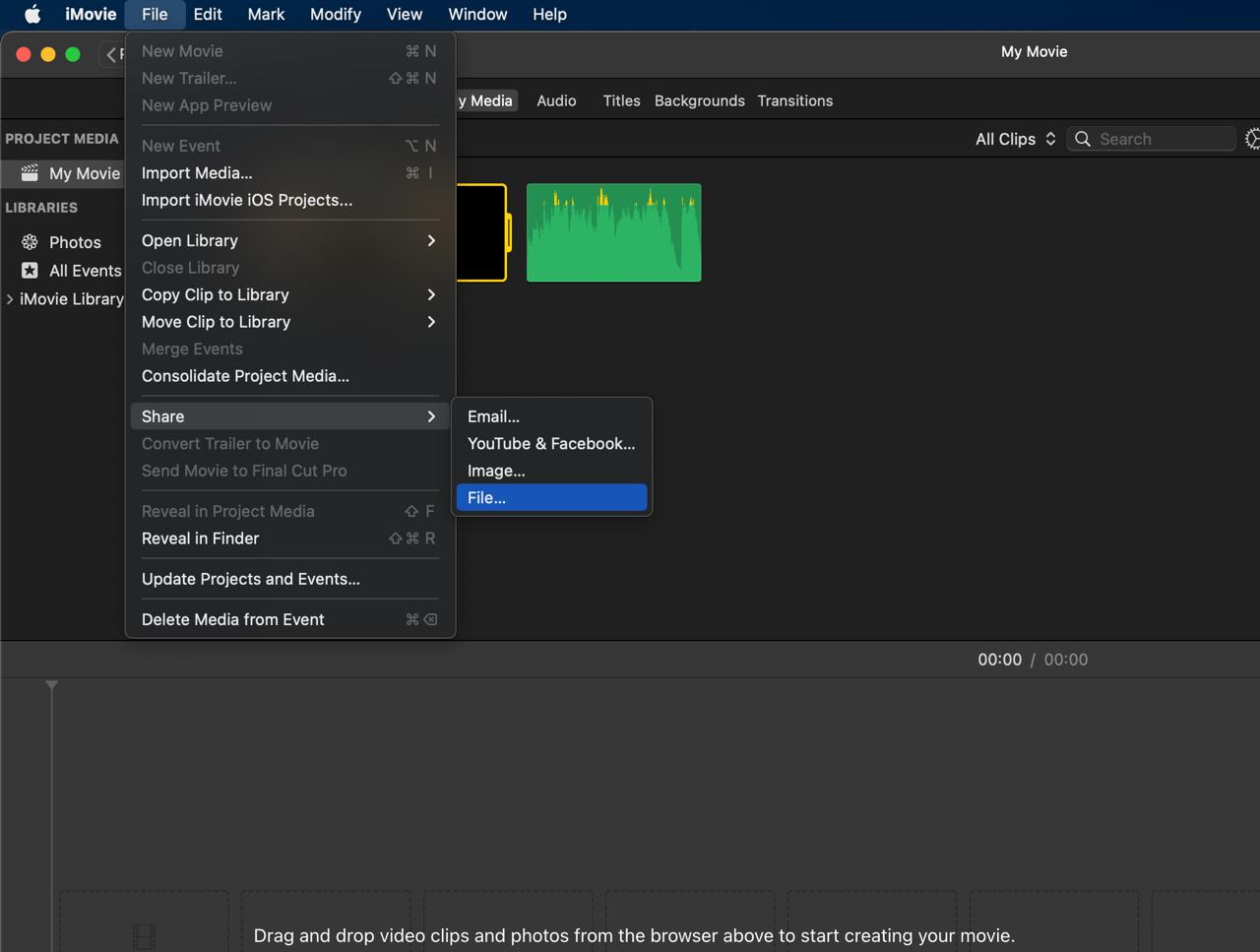Screen dimensions: 1260x952
Task: Click the timeline playhead marker
Action: click(x=52, y=684)
